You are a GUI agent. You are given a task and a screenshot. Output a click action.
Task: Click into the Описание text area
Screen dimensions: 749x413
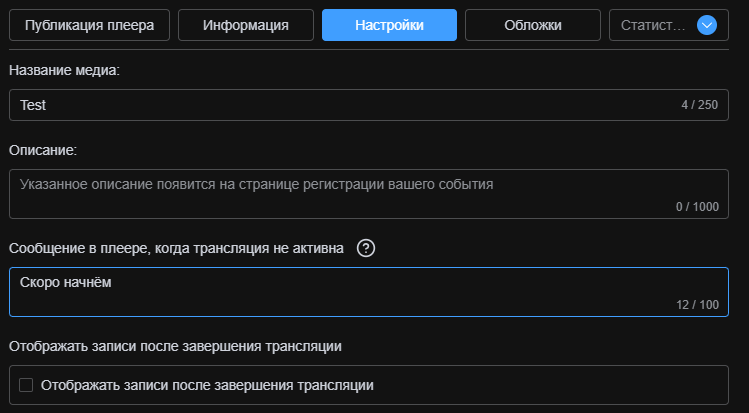369,194
